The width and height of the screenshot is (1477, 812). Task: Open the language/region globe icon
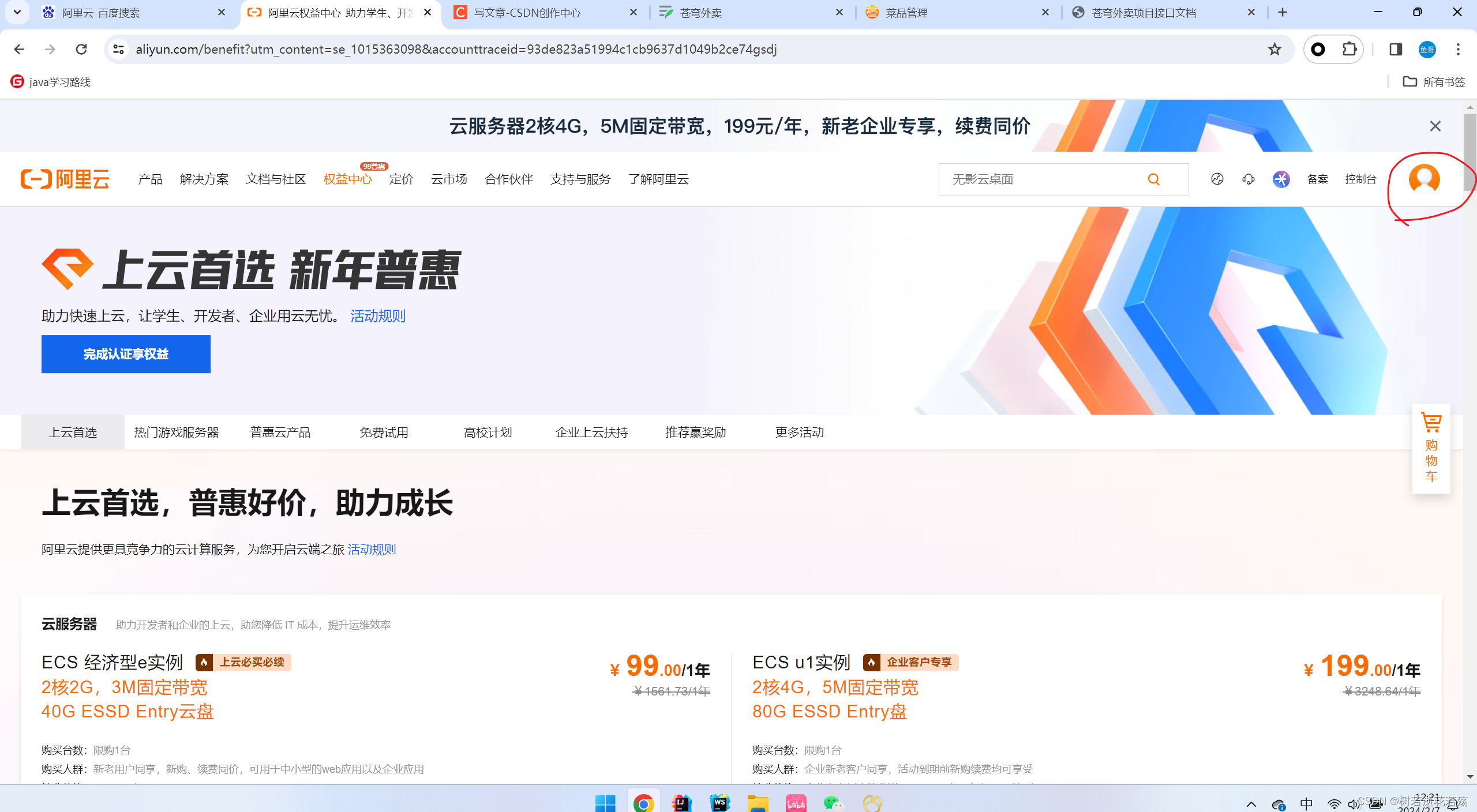point(1217,179)
